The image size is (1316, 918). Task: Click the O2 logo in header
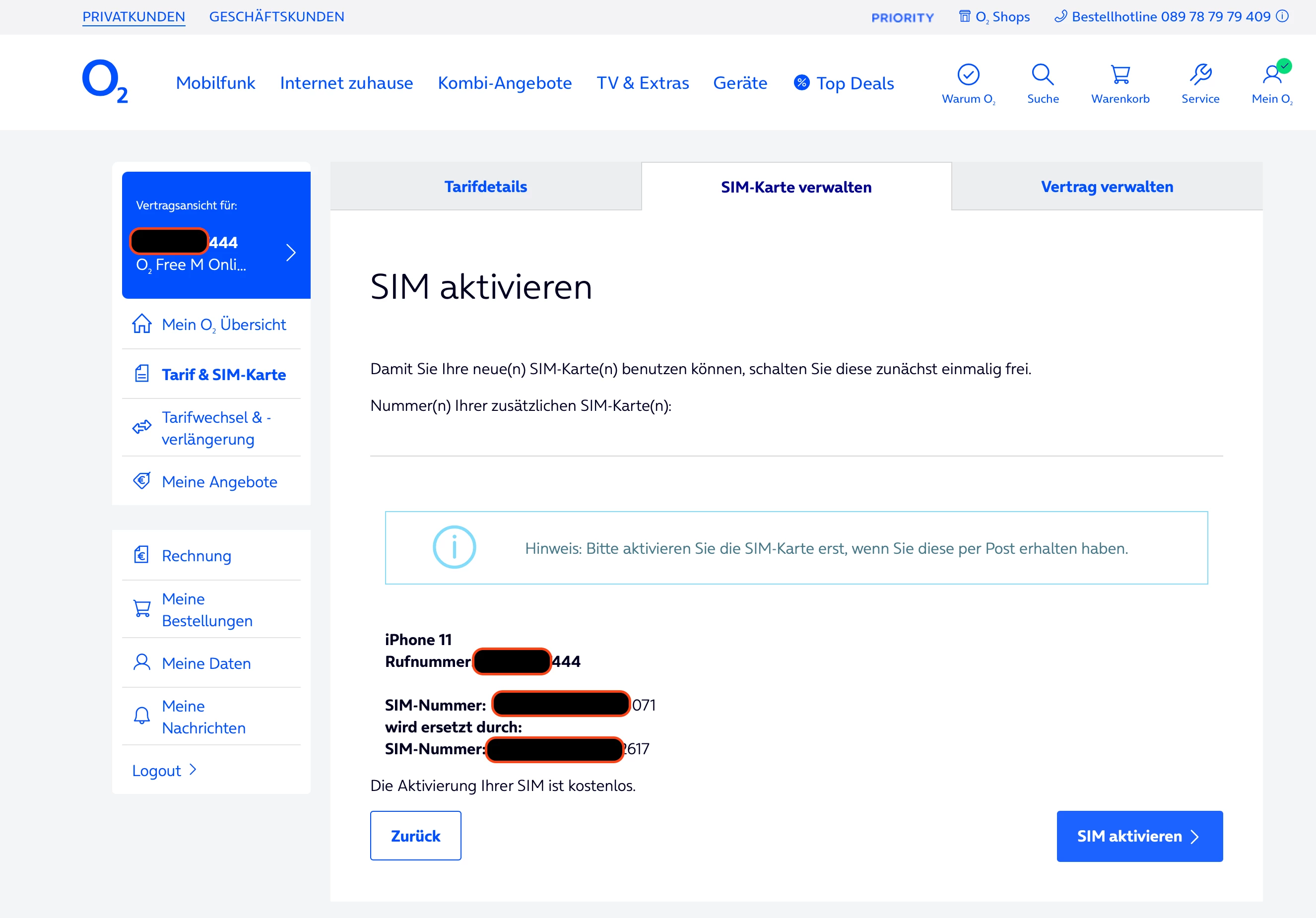(104, 82)
